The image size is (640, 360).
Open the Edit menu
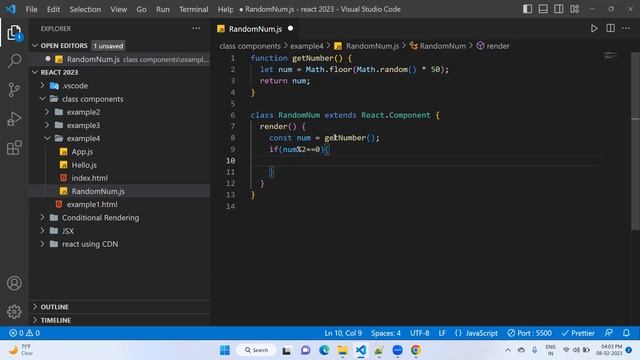point(53,9)
